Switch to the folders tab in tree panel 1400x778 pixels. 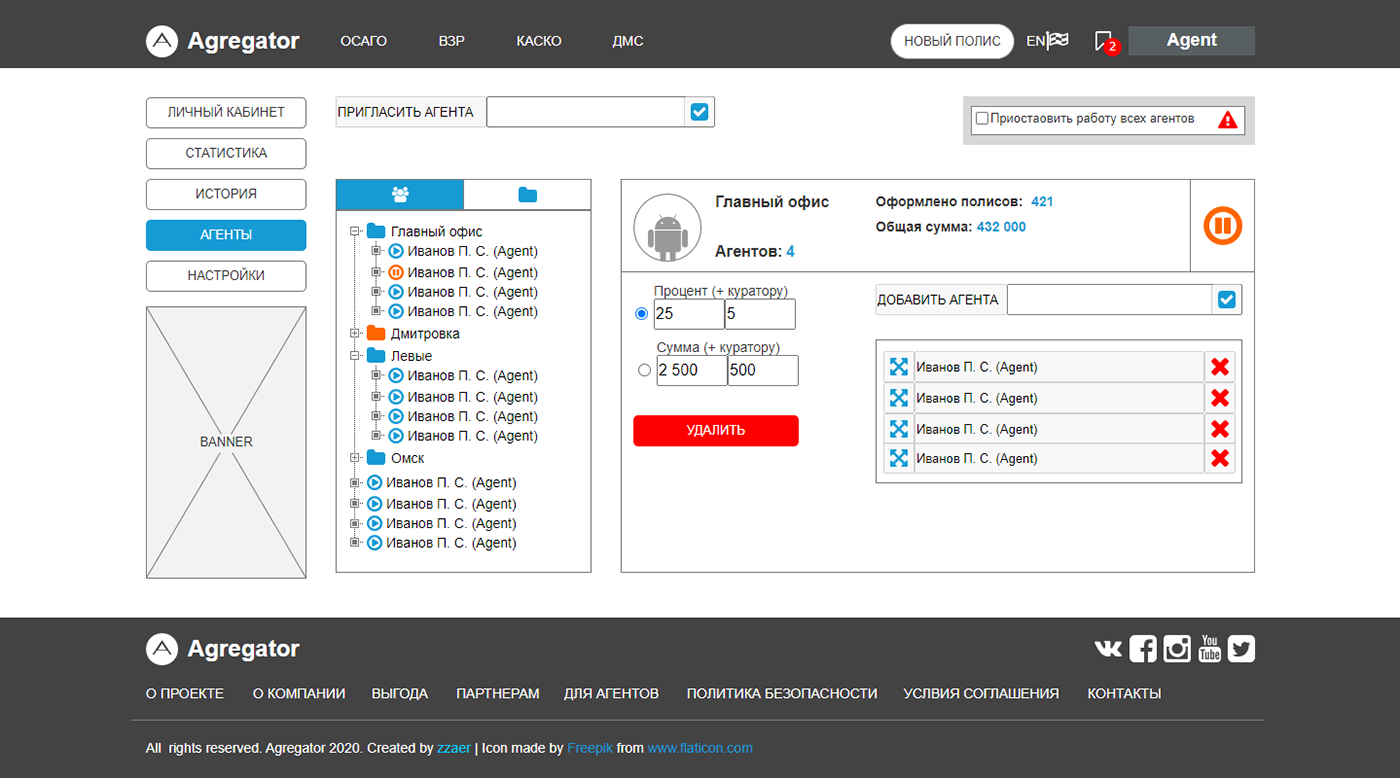[527, 195]
